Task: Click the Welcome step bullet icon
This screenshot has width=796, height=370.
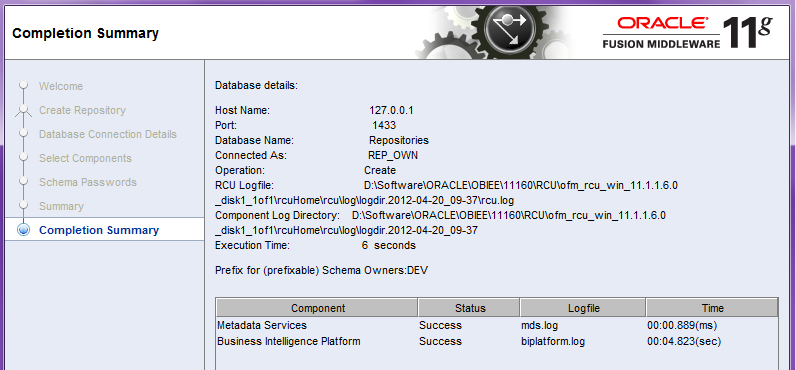Action: tap(23, 85)
